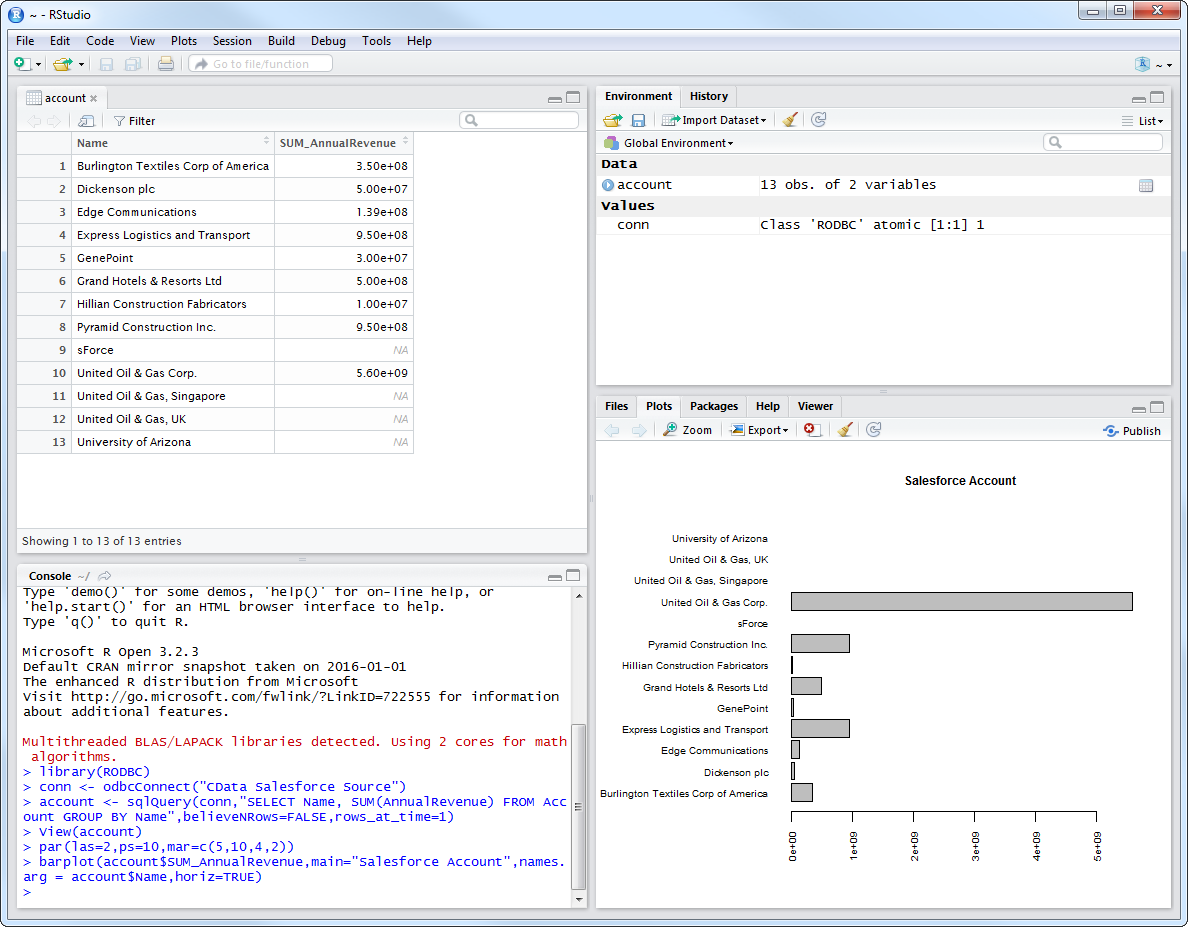
Task: Open the Import Dataset dropdown
Action: [x=716, y=120]
